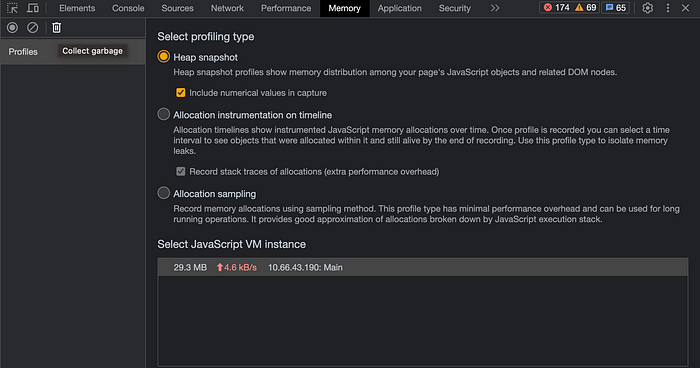Viewport: 700px width, 368px height.
Task: Open DevTools settings gear icon
Action: (647, 8)
